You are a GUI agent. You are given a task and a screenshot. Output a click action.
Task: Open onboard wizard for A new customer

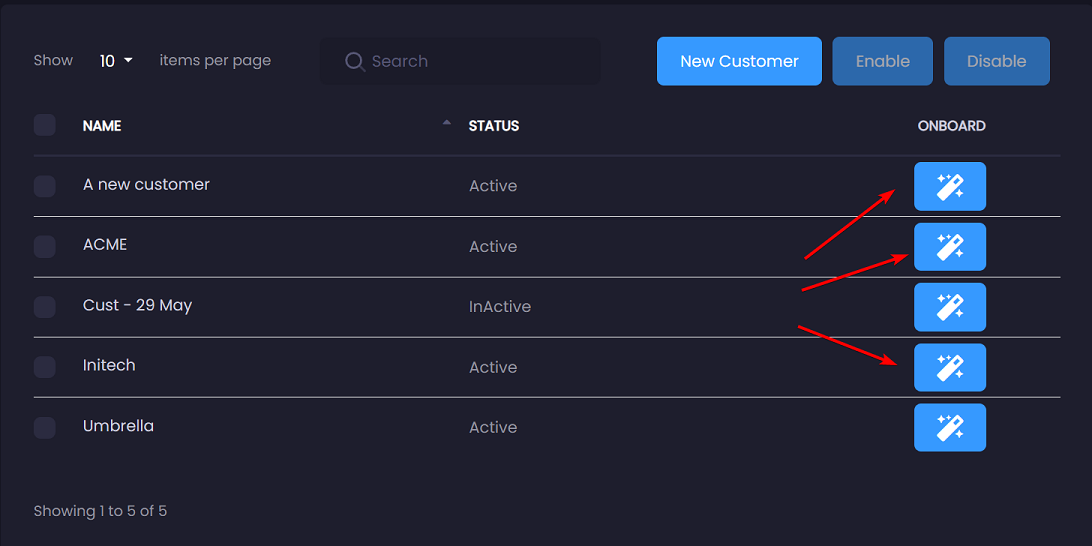click(950, 186)
